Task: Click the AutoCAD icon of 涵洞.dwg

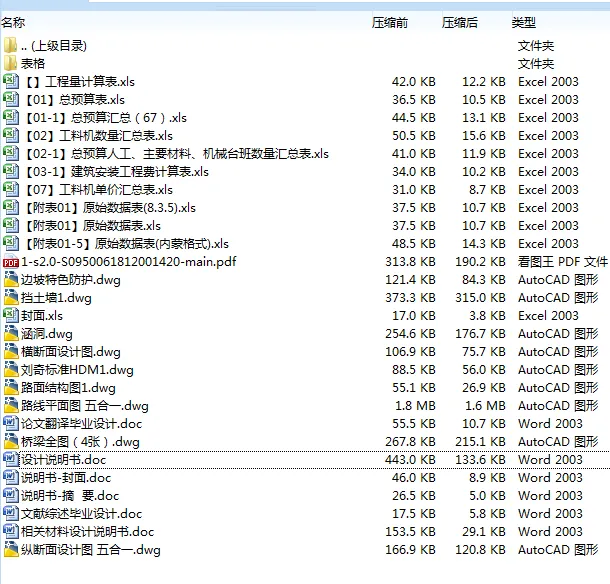Action: click(x=11, y=333)
